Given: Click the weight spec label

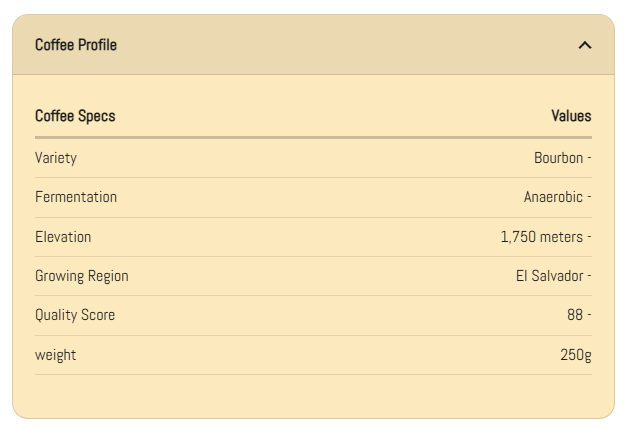Looking at the screenshot, I should (x=55, y=355).
